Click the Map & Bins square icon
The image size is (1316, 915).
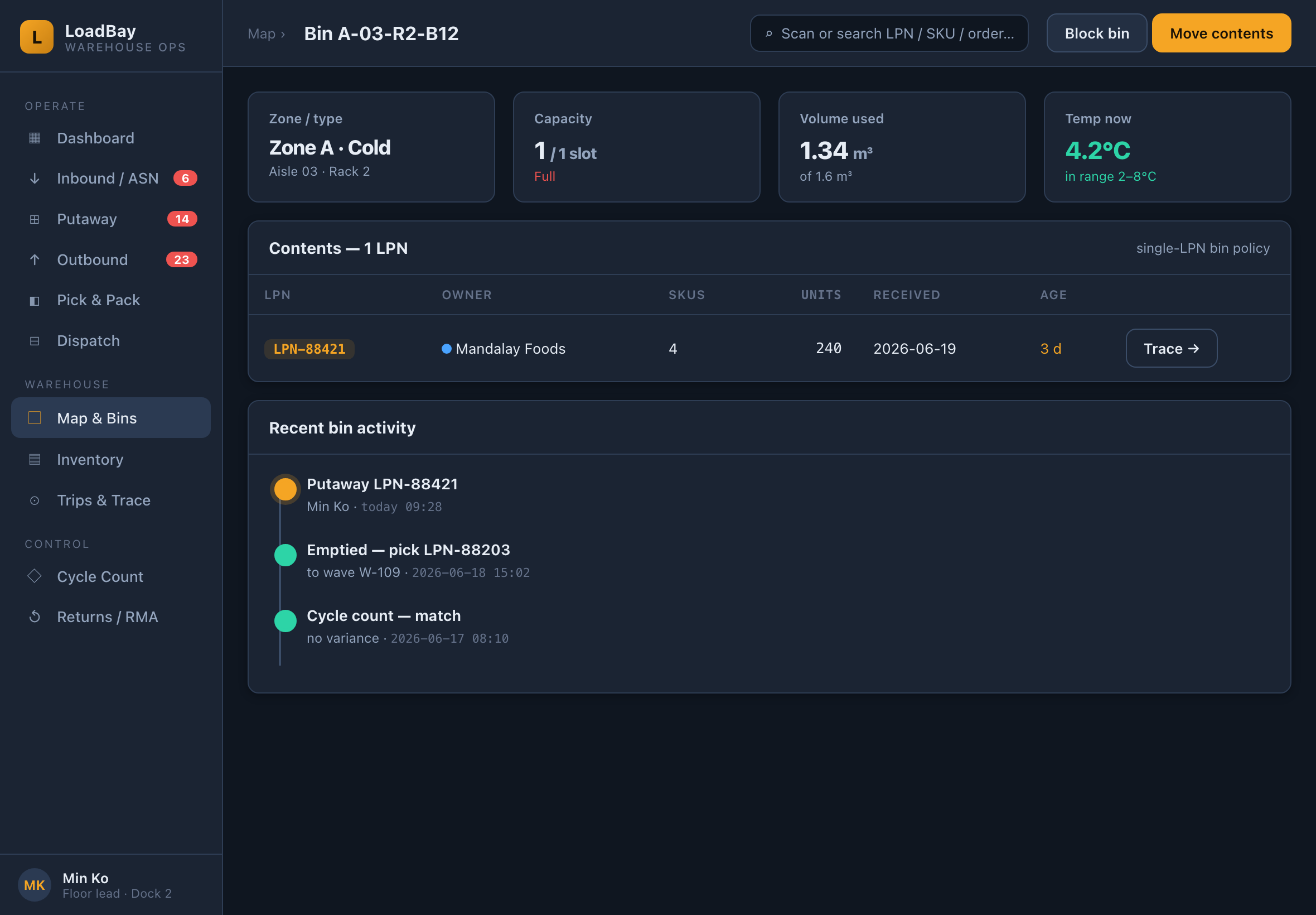click(35, 418)
